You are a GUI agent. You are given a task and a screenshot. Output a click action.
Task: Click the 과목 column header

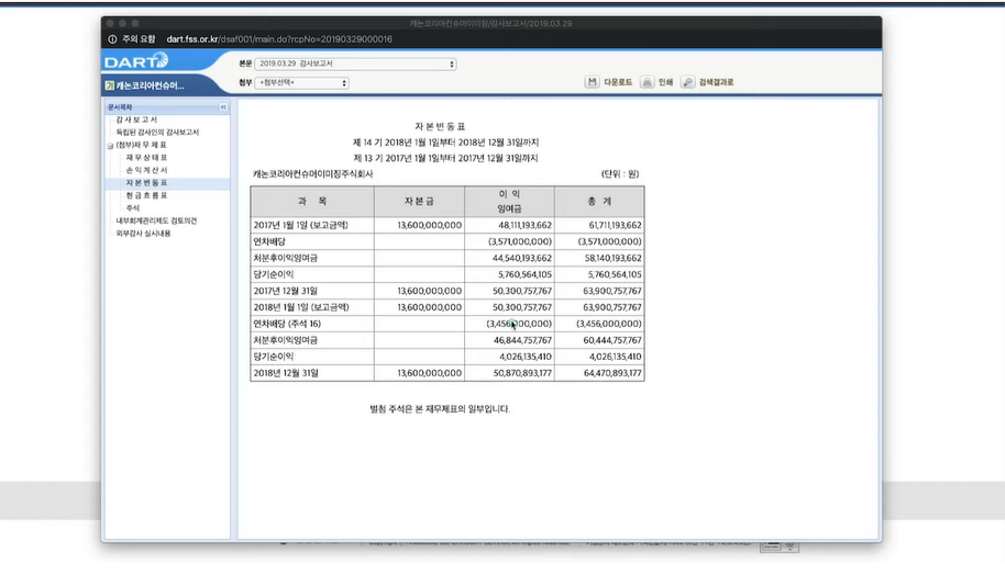pos(312,201)
